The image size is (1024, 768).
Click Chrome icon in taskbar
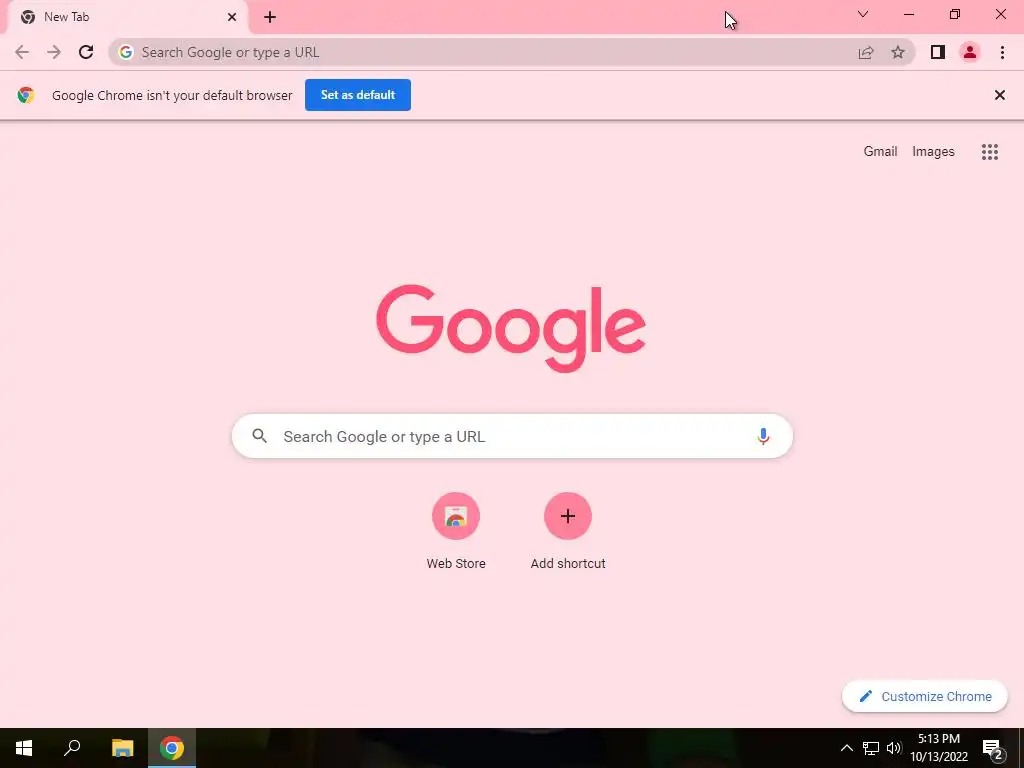[172, 748]
